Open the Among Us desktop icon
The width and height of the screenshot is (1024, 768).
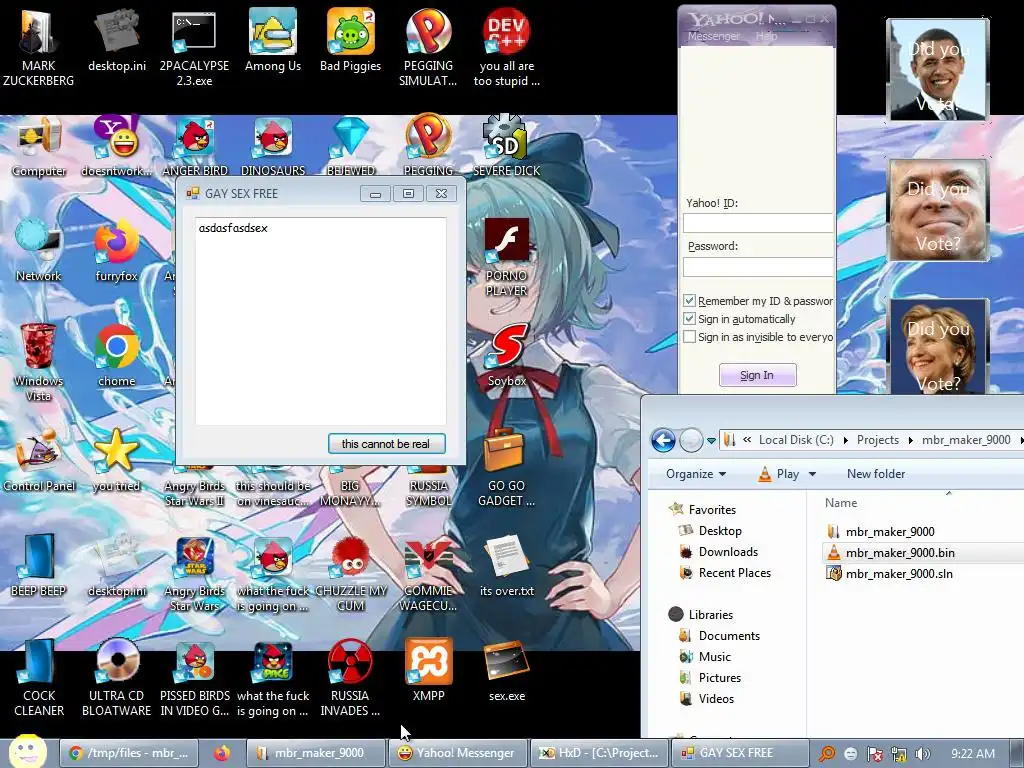pyautogui.click(x=273, y=39)
